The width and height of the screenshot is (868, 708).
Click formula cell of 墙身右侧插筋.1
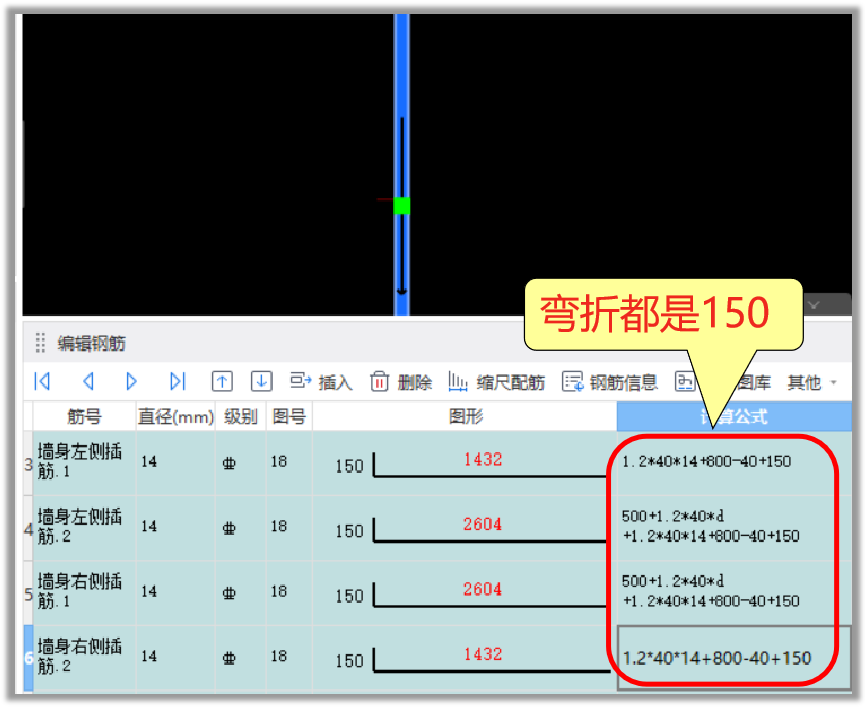(734, 592)
